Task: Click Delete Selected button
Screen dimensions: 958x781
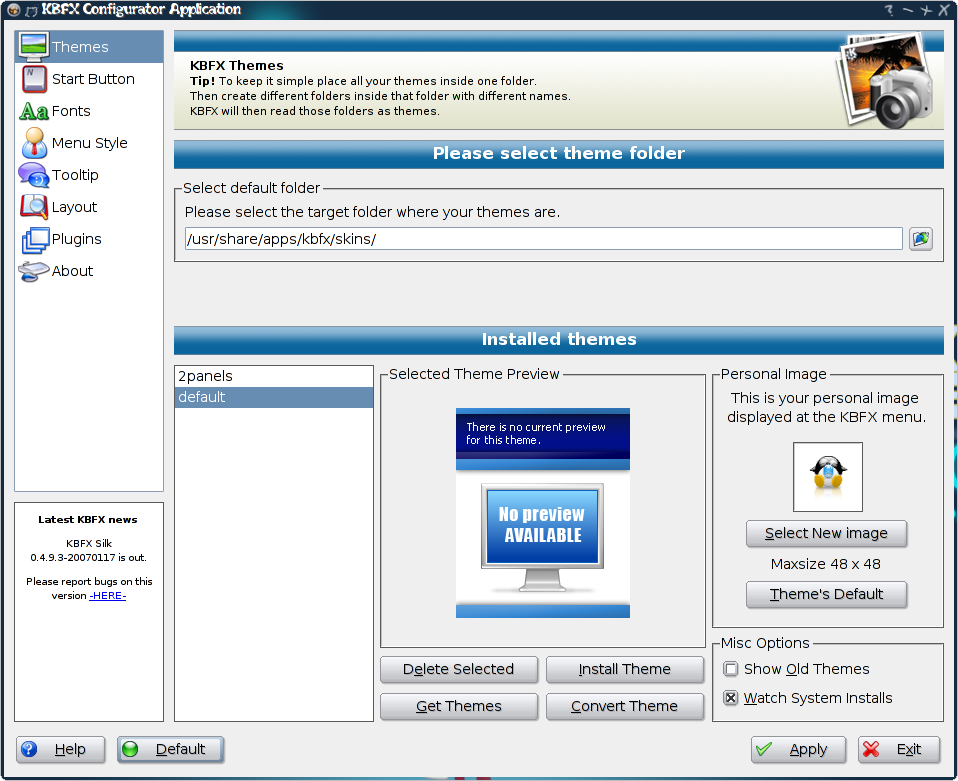Action: pos(459,669)
